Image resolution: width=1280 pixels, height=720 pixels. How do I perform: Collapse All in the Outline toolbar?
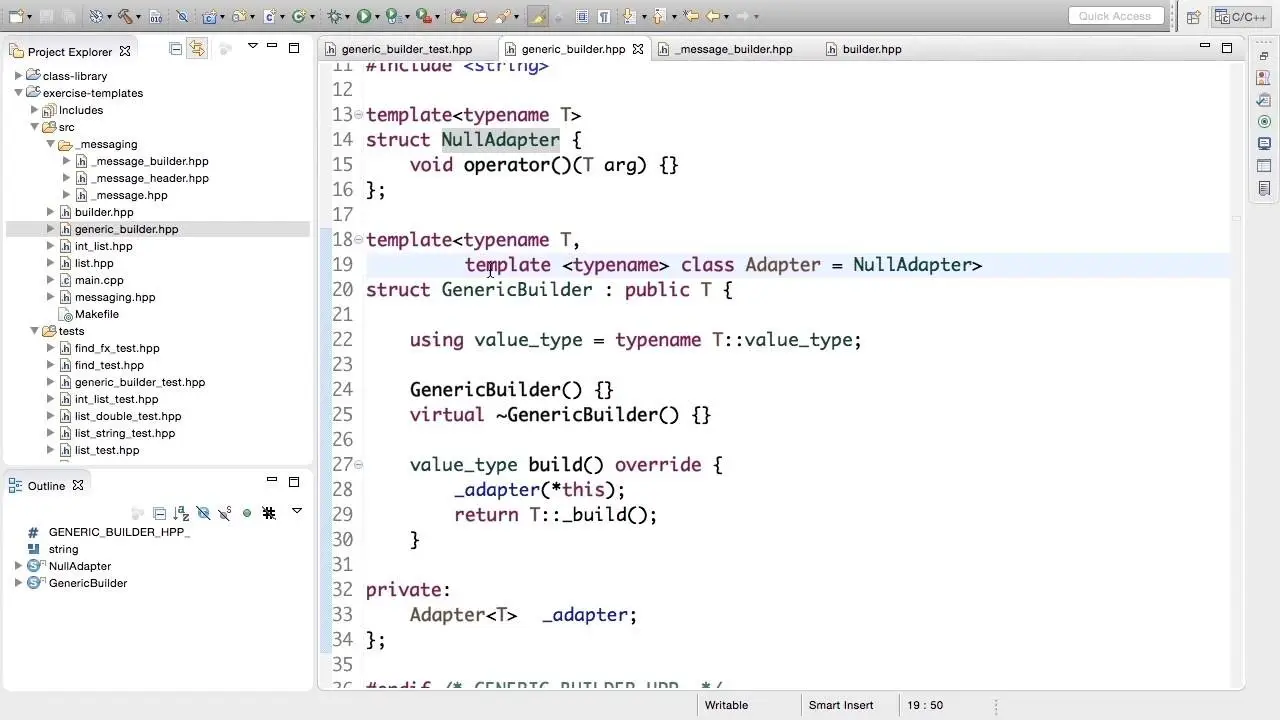tap(159, 513)
